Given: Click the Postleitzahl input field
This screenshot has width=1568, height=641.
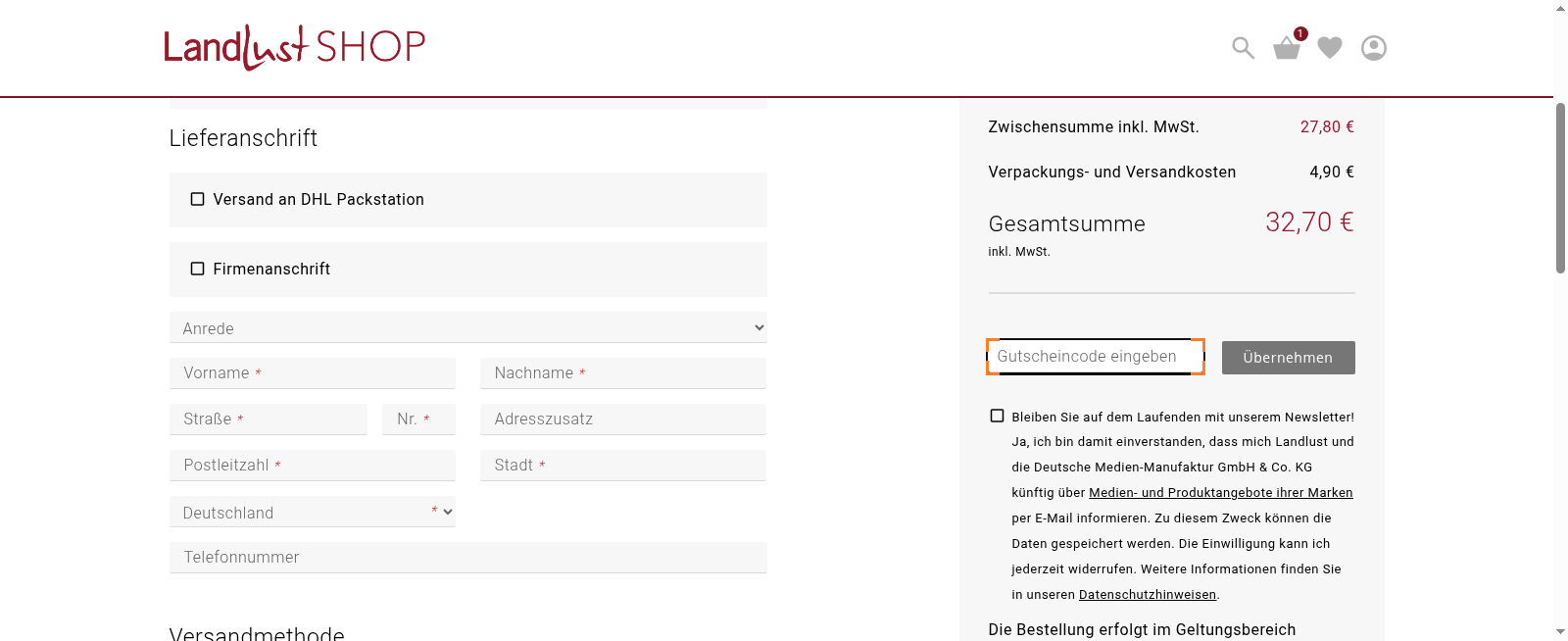Looking at the screenshot, I should click(x=312, y=466).
